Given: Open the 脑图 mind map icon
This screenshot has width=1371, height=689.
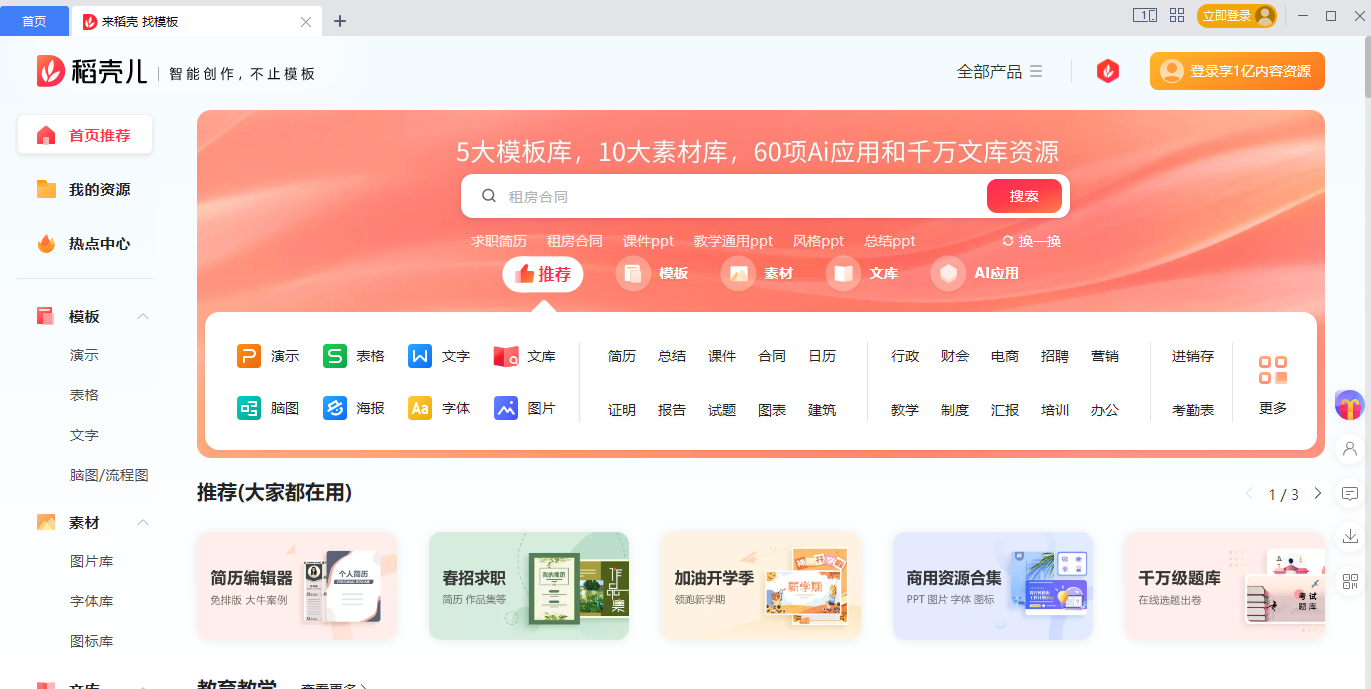Looking at the screenshot, I should [249, 408].
